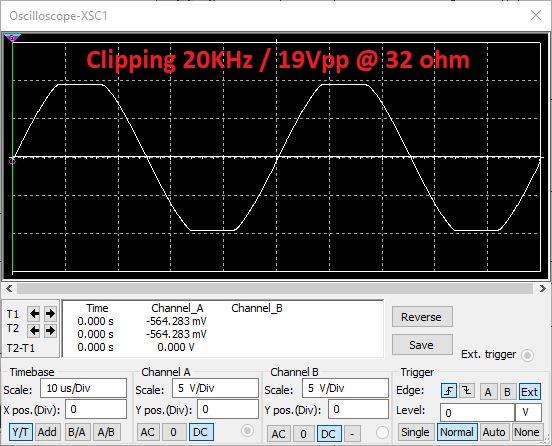Select rising edge trigger icon
This screenshot has height=446, width=552.
448,391
